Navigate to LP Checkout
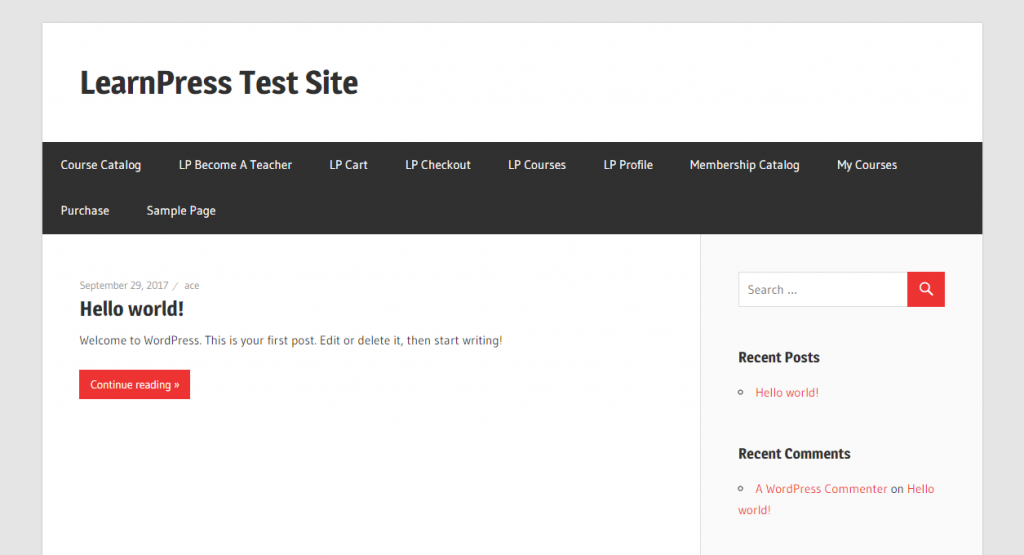1024x555 pixels. [438, 165]
